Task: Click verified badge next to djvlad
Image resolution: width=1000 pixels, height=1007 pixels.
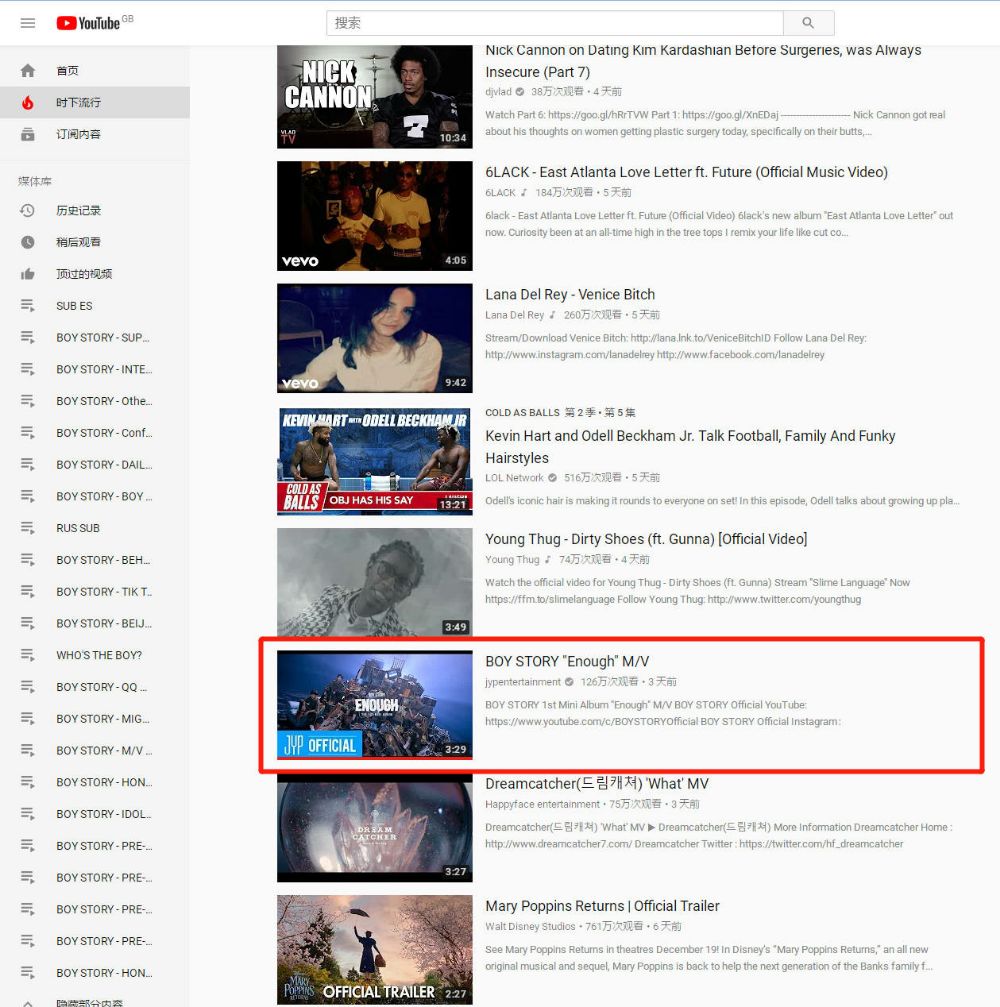Action: pyautogui.click(x=520, y=91)
